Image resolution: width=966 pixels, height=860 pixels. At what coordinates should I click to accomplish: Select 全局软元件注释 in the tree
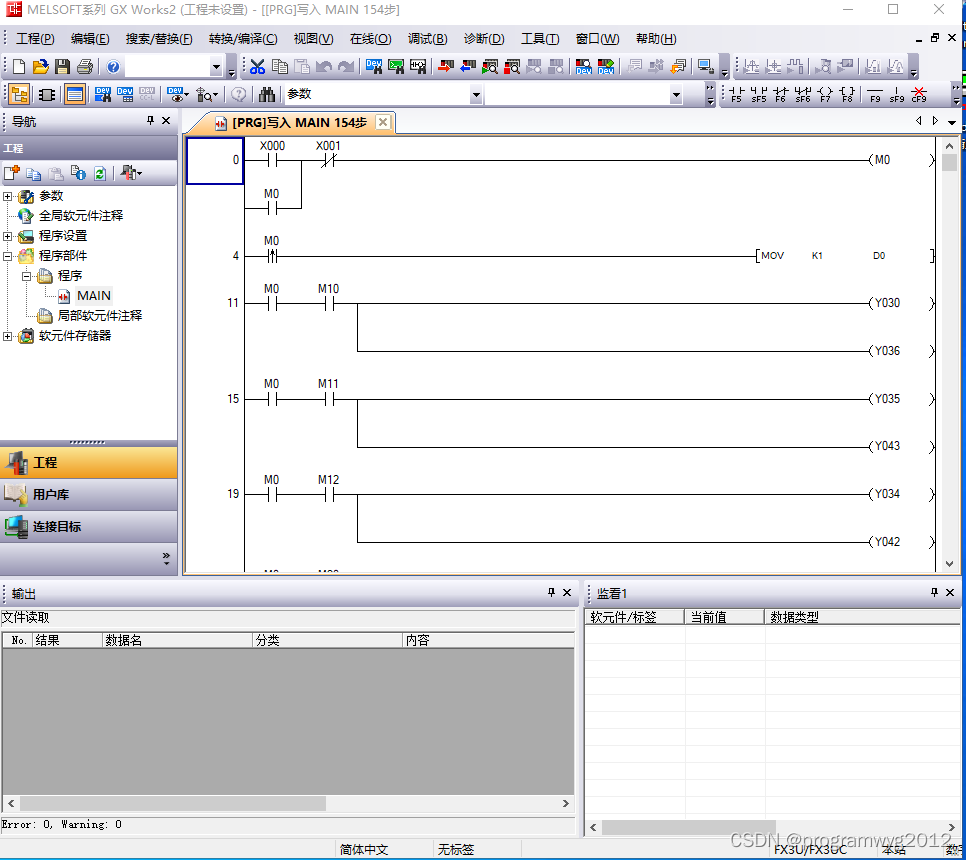[x=81, y=216]
